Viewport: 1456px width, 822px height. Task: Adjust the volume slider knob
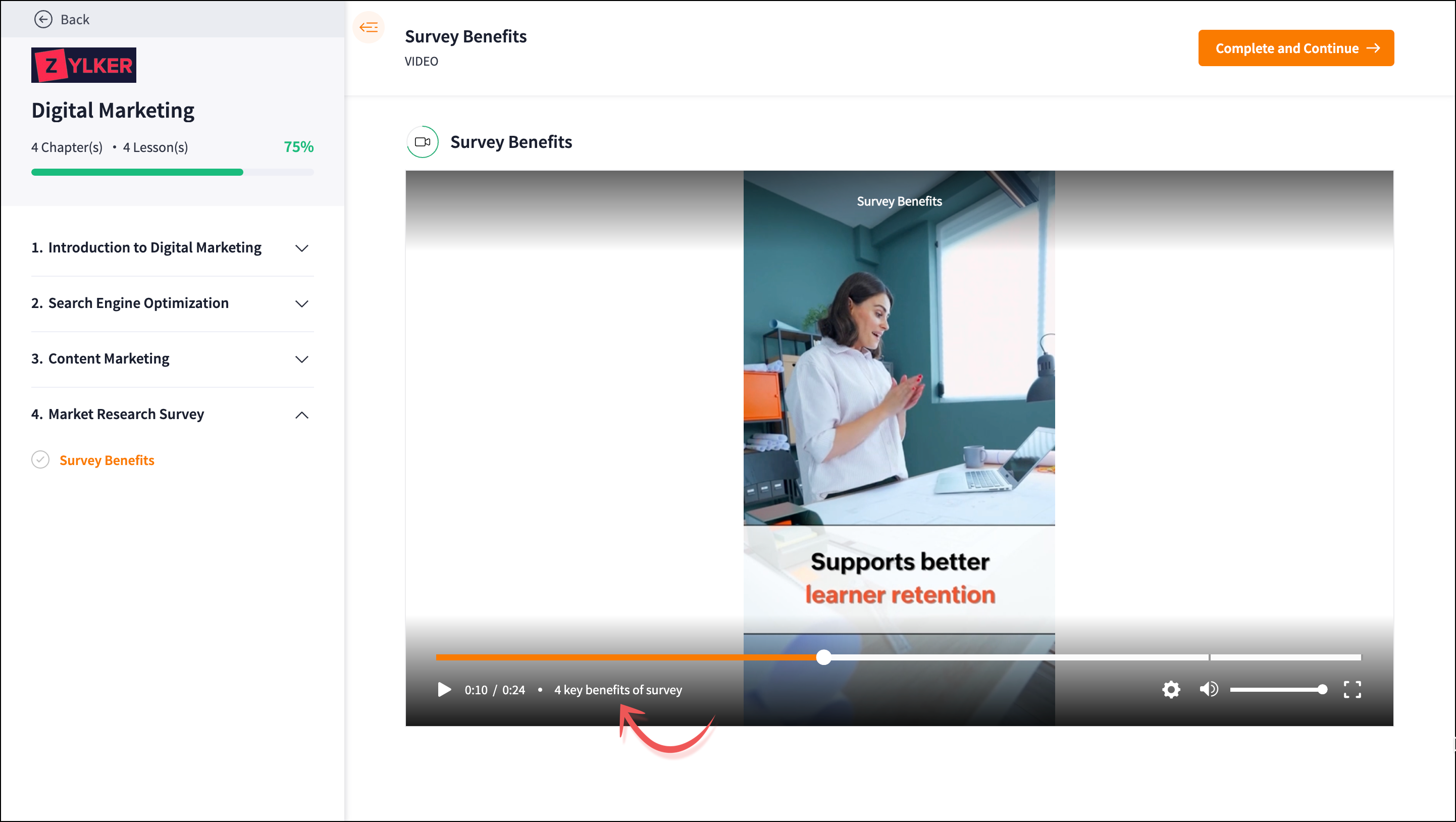pyautogui.click(x=1322, y=690)
